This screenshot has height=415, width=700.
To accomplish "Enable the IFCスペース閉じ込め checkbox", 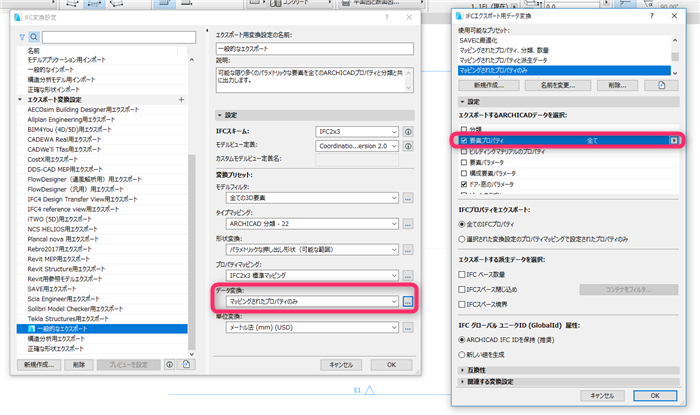I will pyautogui.click(x=462, y=290).
